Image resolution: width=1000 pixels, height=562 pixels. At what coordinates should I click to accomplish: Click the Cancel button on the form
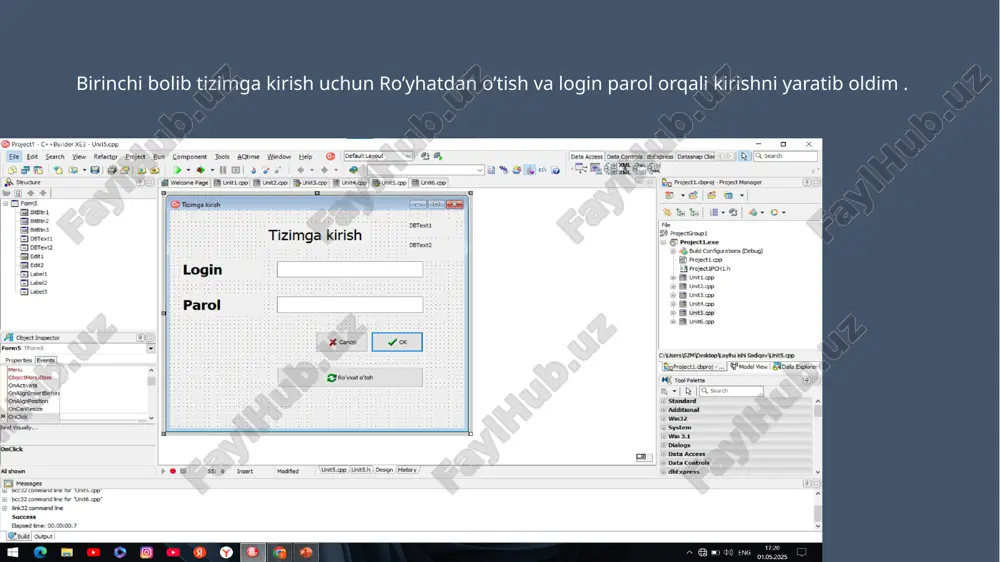point(342,343)
